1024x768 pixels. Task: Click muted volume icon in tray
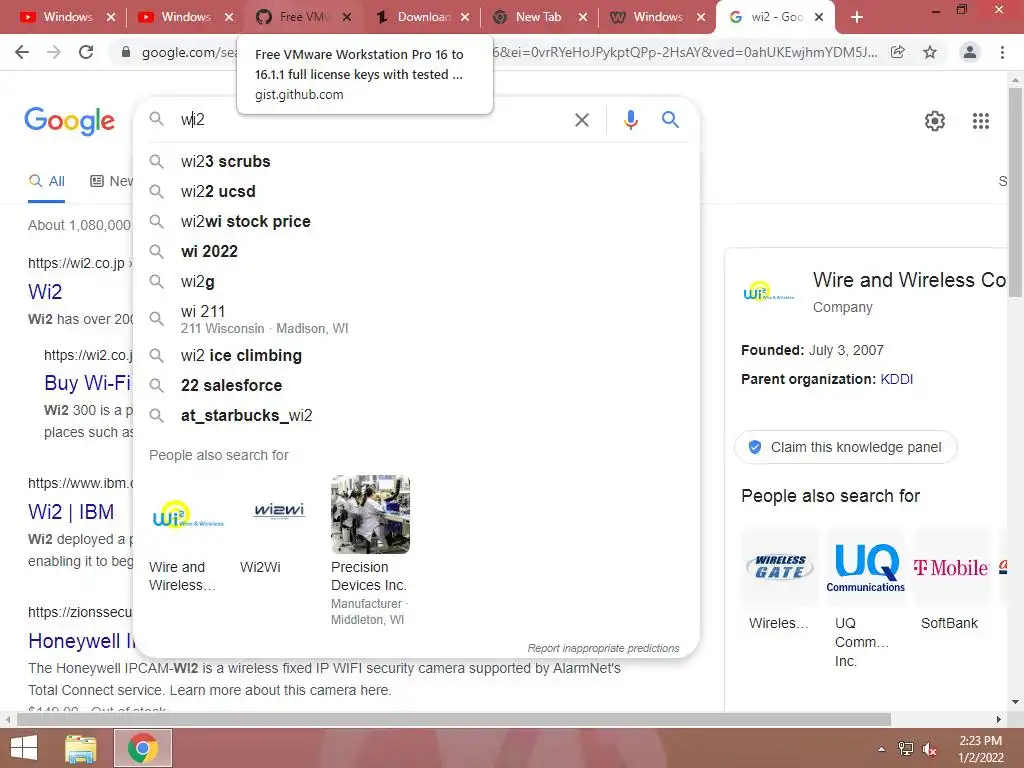[x=929, y=749]
